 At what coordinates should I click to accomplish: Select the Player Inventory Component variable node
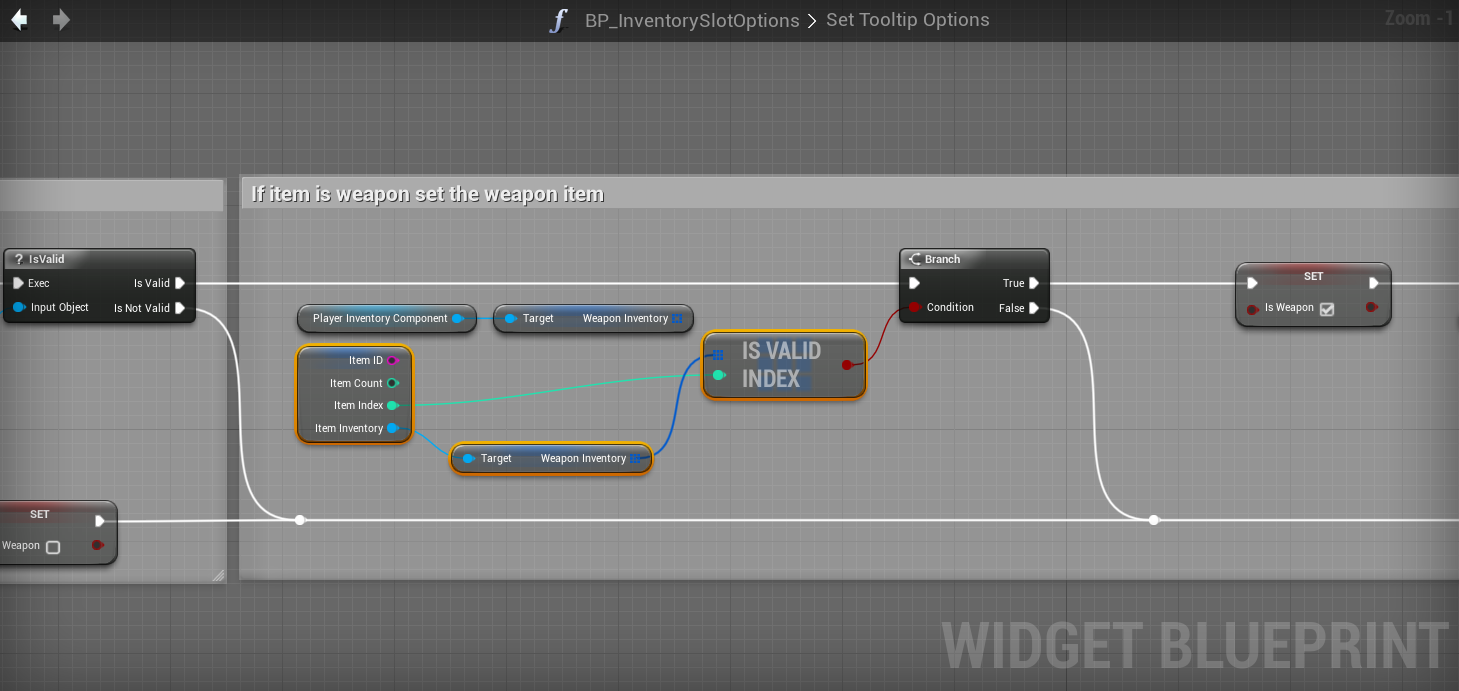point(386,318)
